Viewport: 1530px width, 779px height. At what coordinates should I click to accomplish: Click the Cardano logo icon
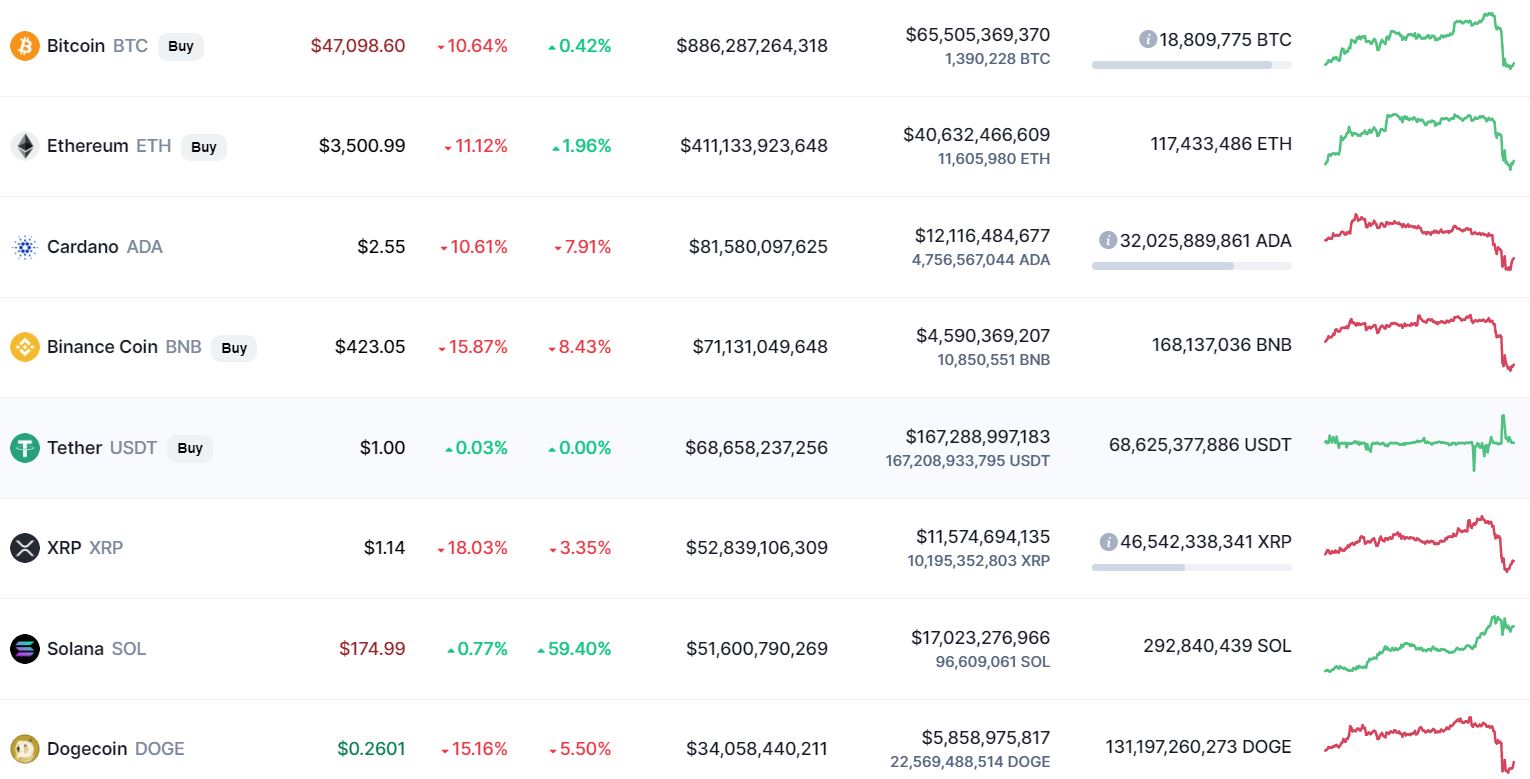pyautogui.click(x=25, y=247)
